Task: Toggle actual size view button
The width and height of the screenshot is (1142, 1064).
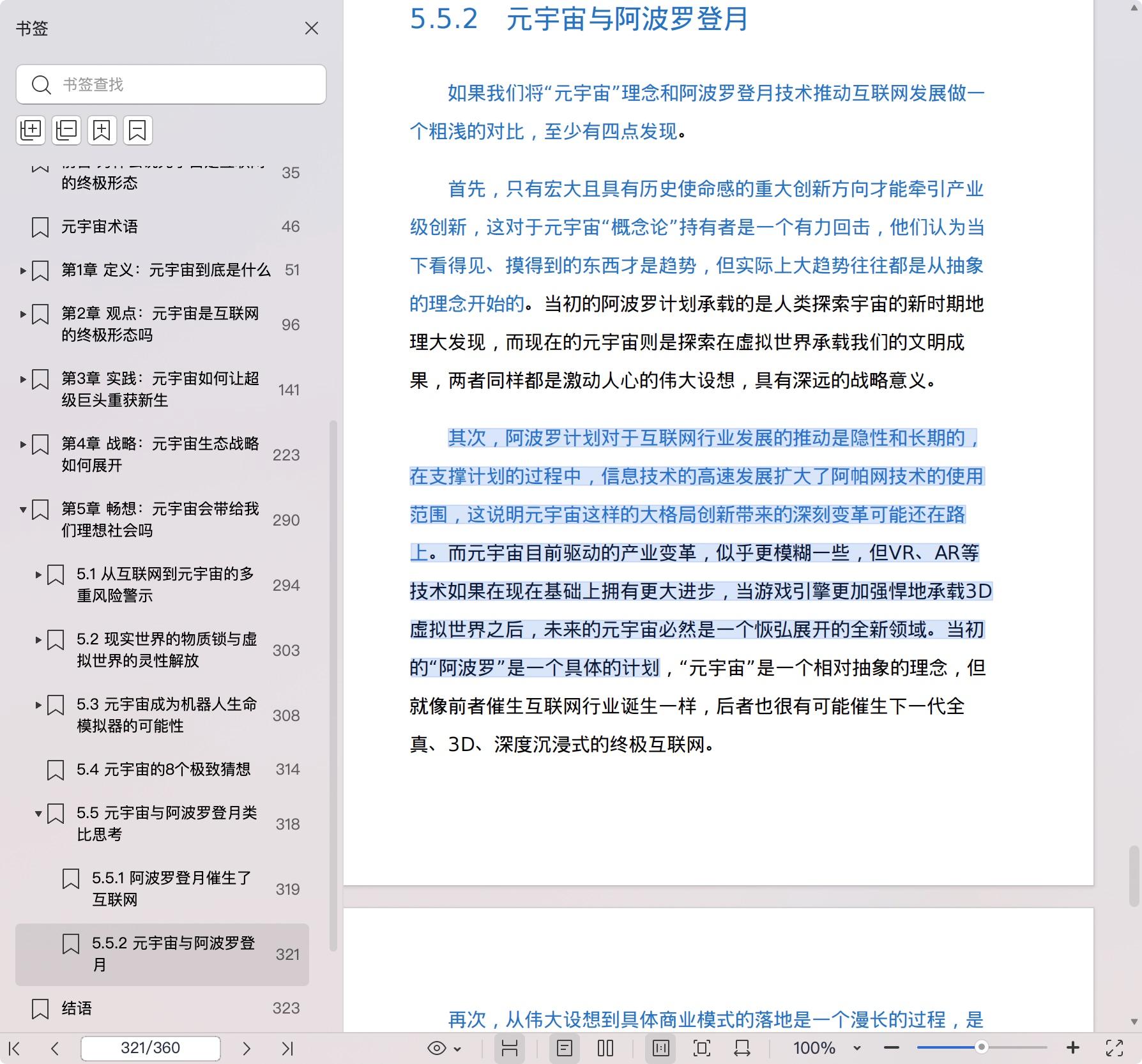Action: click(x=661, y=1048)
